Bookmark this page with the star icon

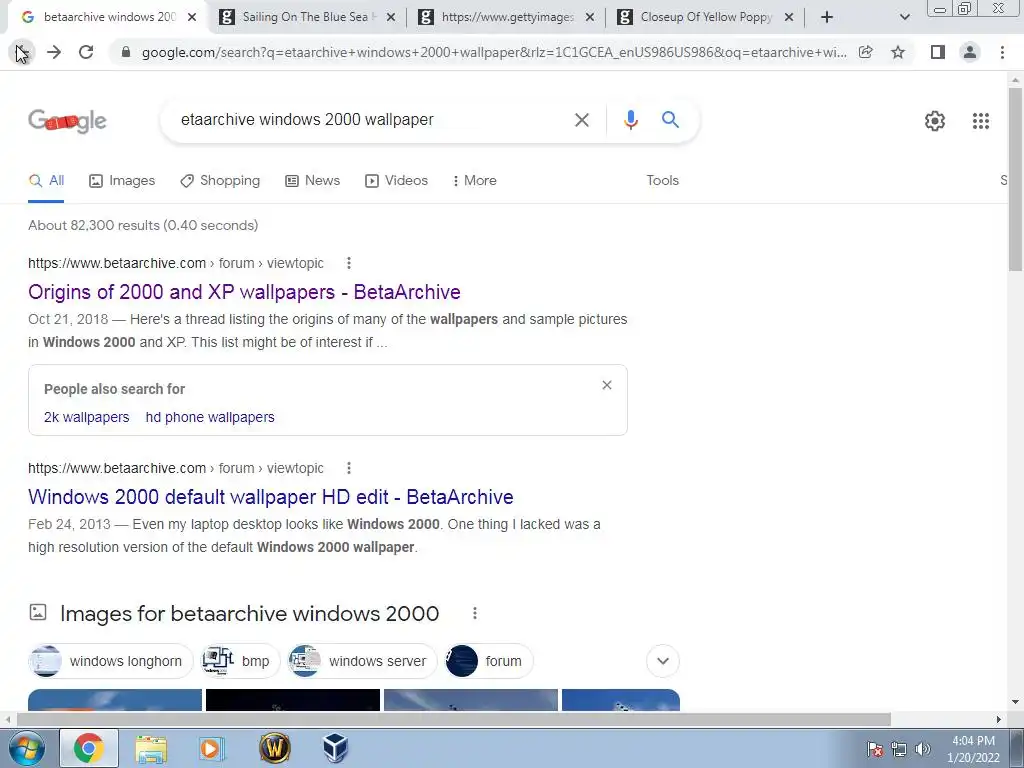click(x=898, y=52)
